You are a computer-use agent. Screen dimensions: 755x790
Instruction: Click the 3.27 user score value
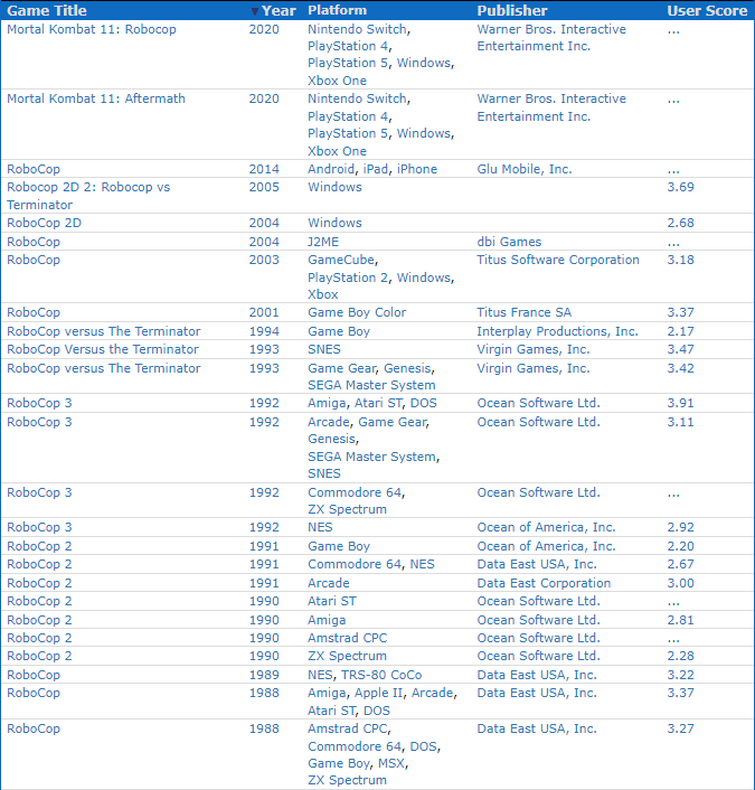pyautogui.click(x=680, y=729)
